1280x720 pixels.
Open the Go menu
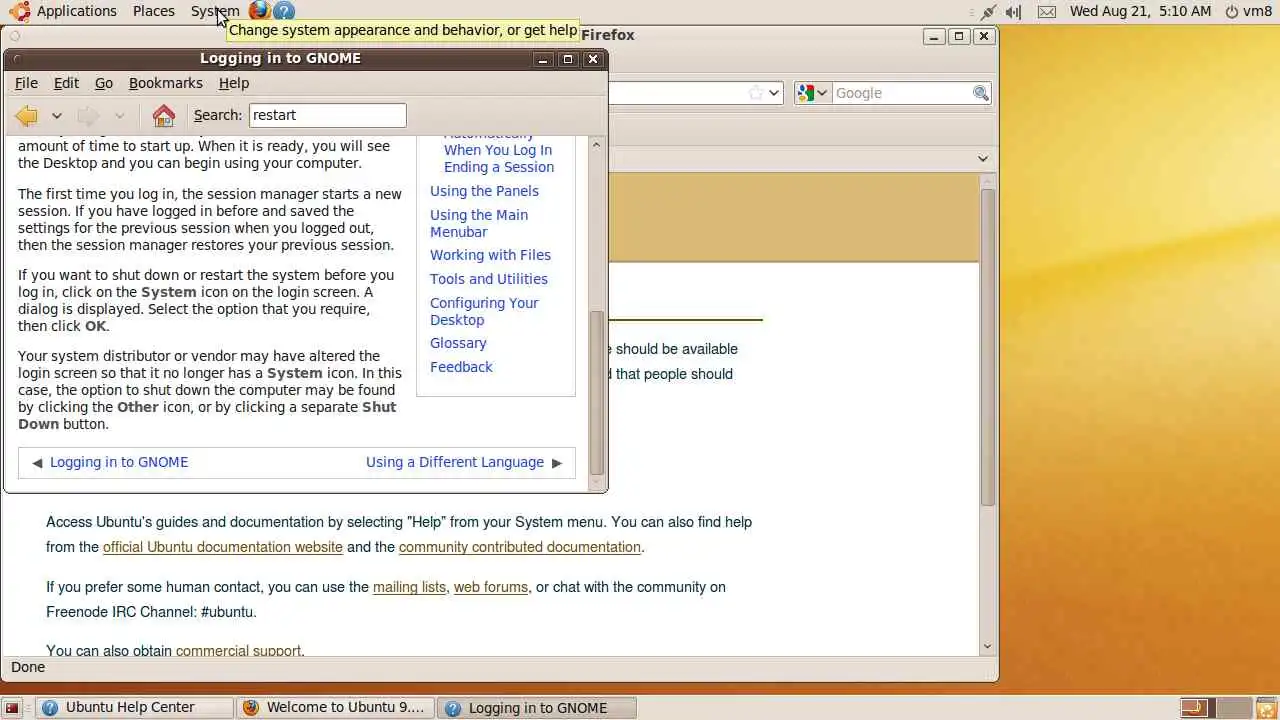(x=104, y=83)
